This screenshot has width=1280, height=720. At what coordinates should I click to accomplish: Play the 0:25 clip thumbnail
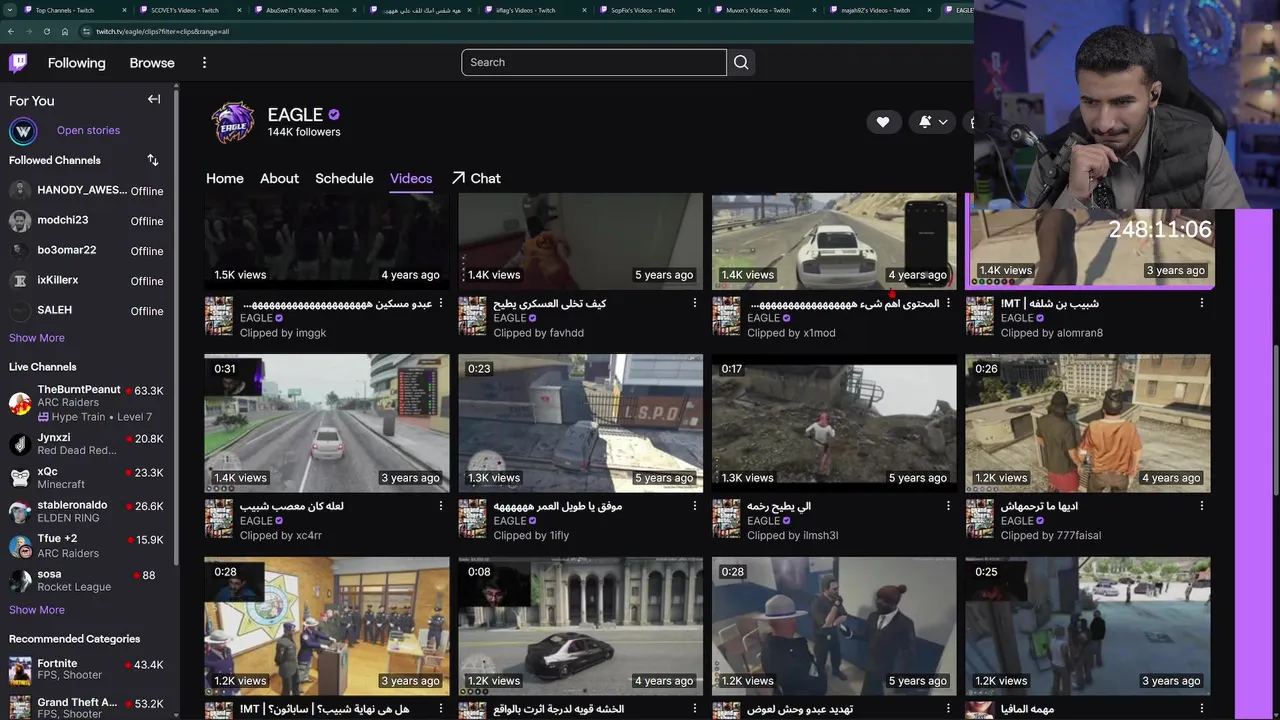click(x=1088, y=626)
